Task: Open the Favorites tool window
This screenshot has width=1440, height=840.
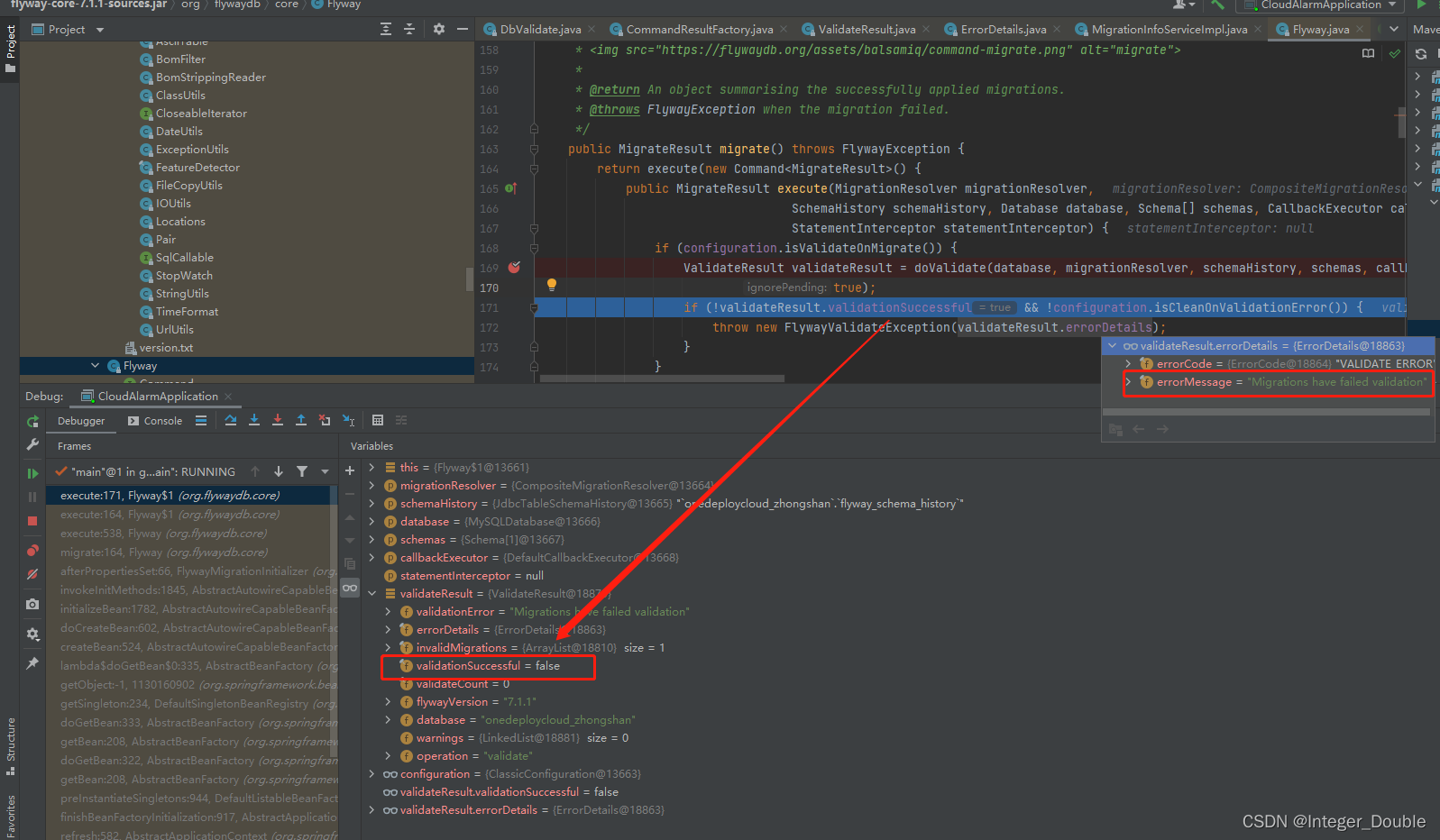Action: point(10,816)
